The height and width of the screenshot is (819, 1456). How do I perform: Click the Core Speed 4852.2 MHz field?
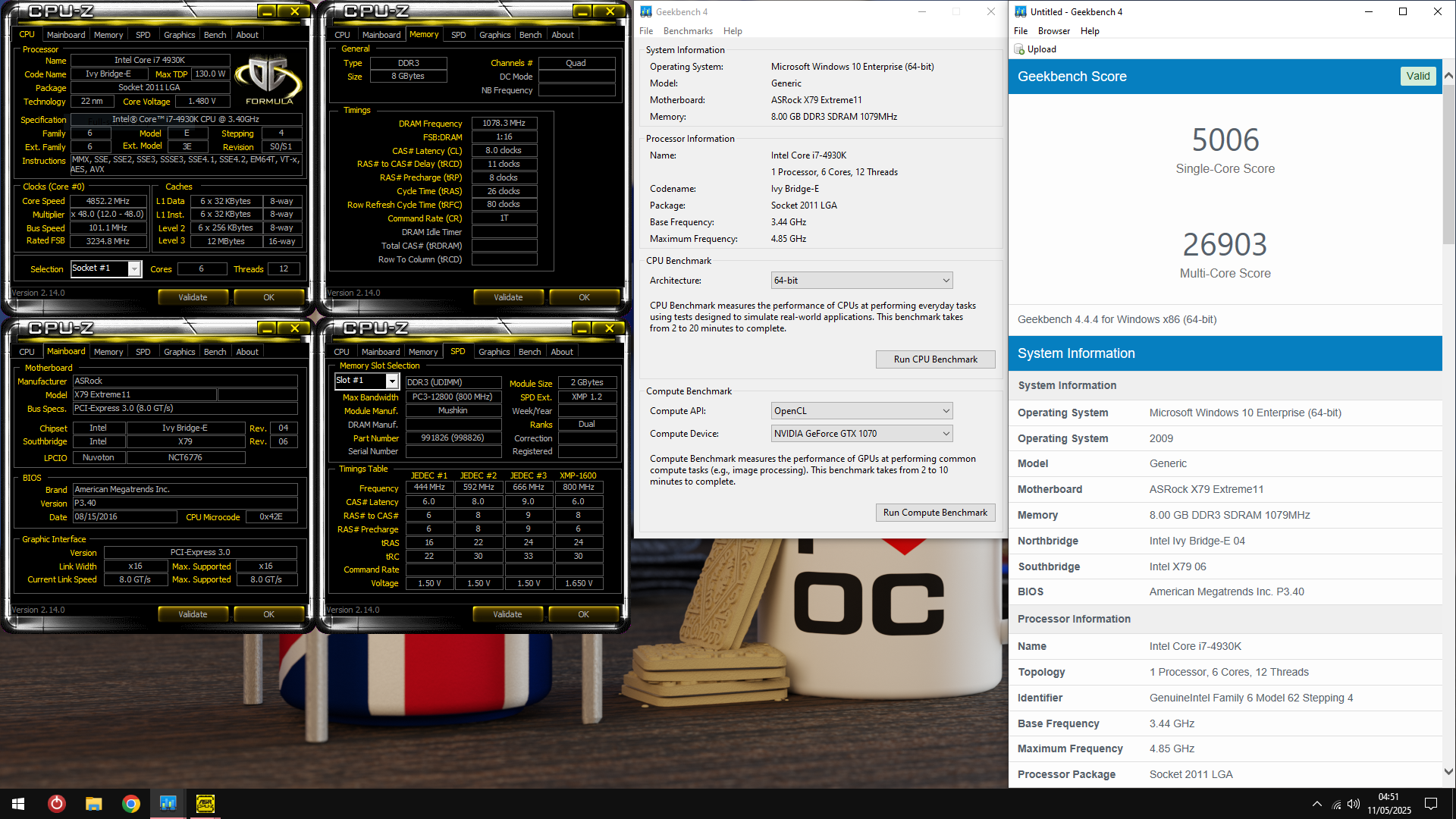pos(108,201)
